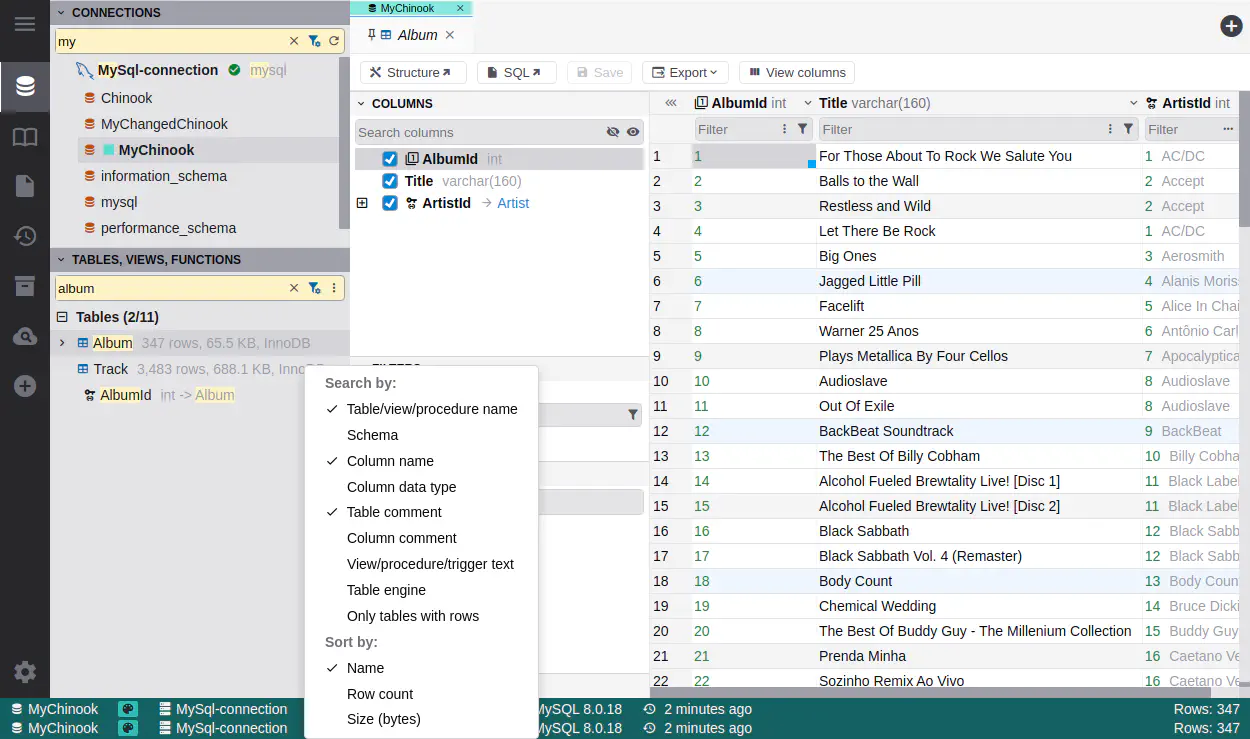Show all columns with the eye icon

[x=633, y=132]
